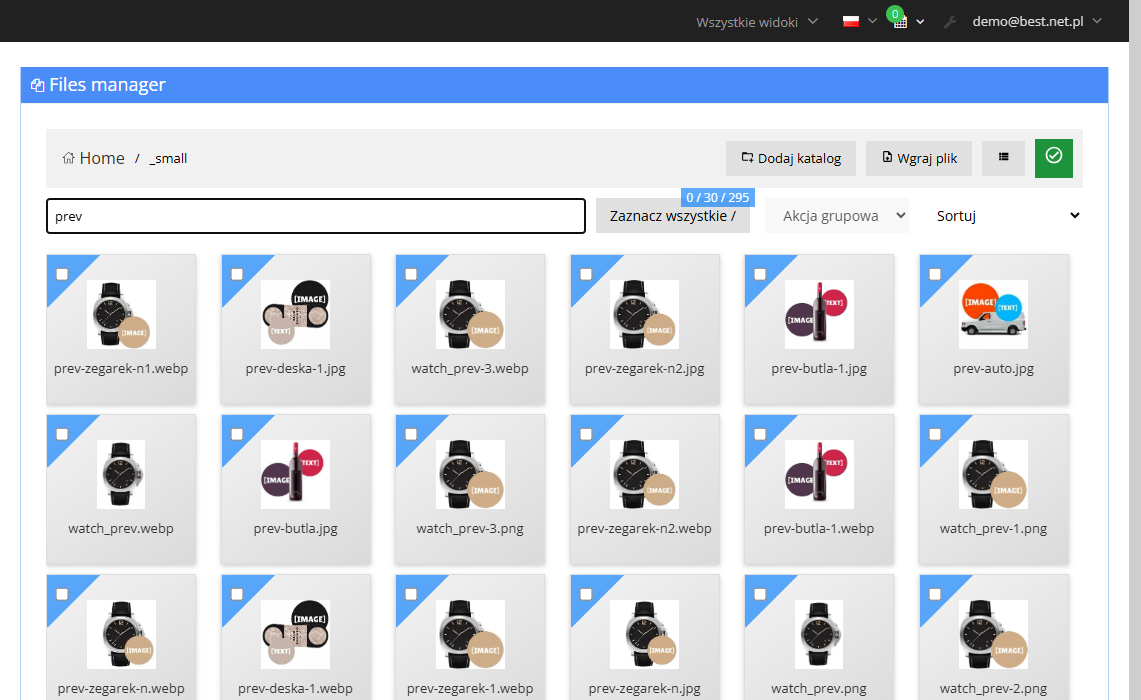The image size is (1141, 700).
Task: Click the search field containing prev
Action: point(316,216)
